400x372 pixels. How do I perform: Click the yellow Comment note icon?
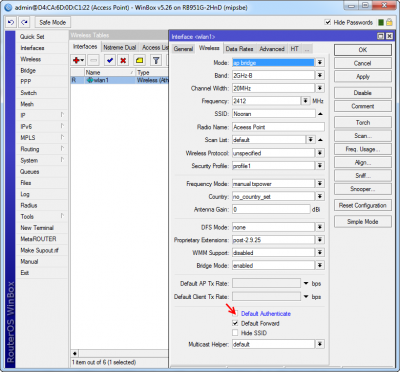pos(139,60)
